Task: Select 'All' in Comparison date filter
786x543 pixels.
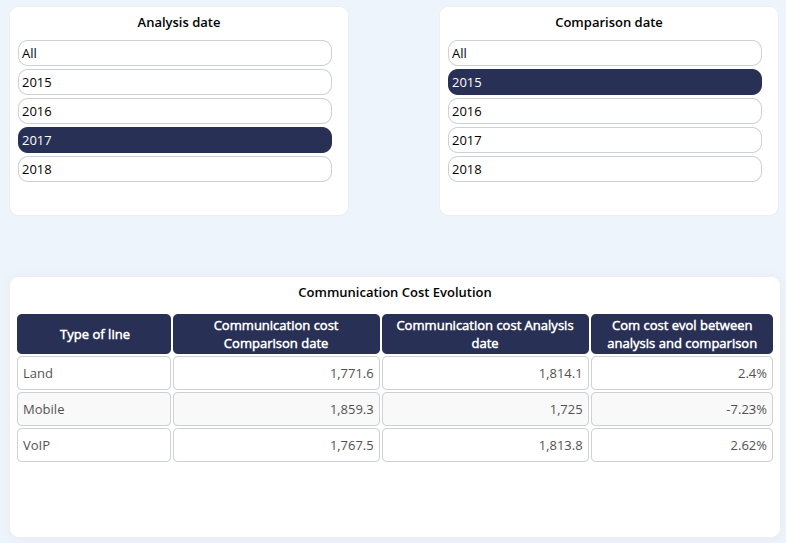Action: pos(604,53)
